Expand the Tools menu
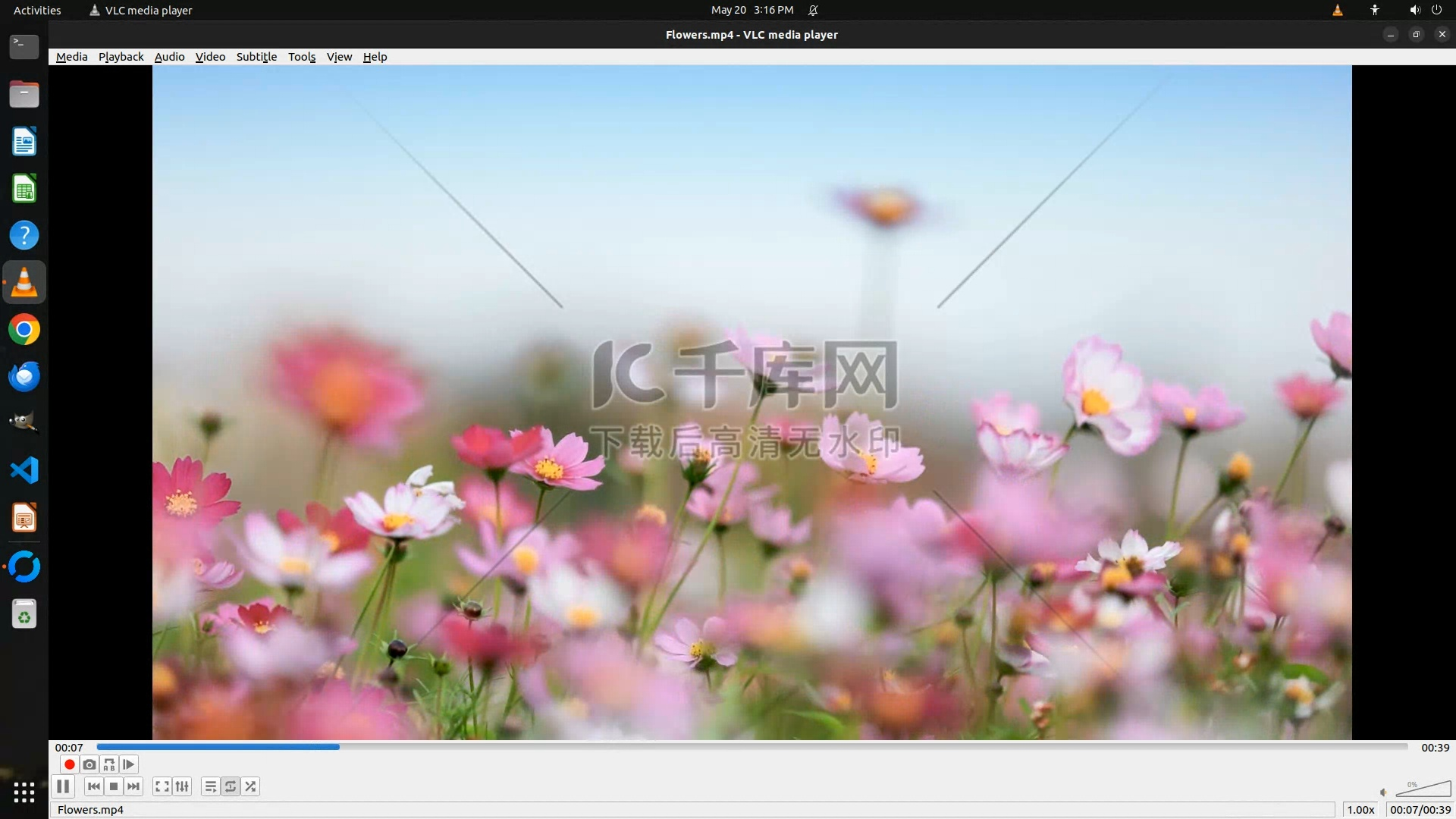 (301, 57)
